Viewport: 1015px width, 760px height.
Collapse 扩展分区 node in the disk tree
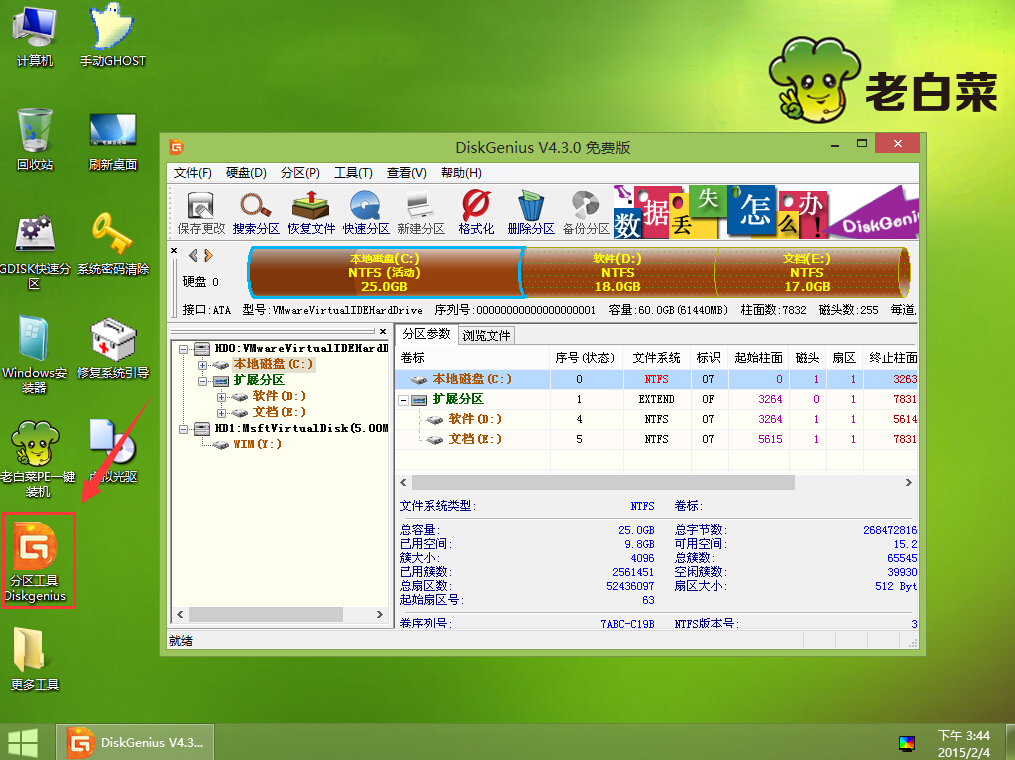click(x=203, y=381)
